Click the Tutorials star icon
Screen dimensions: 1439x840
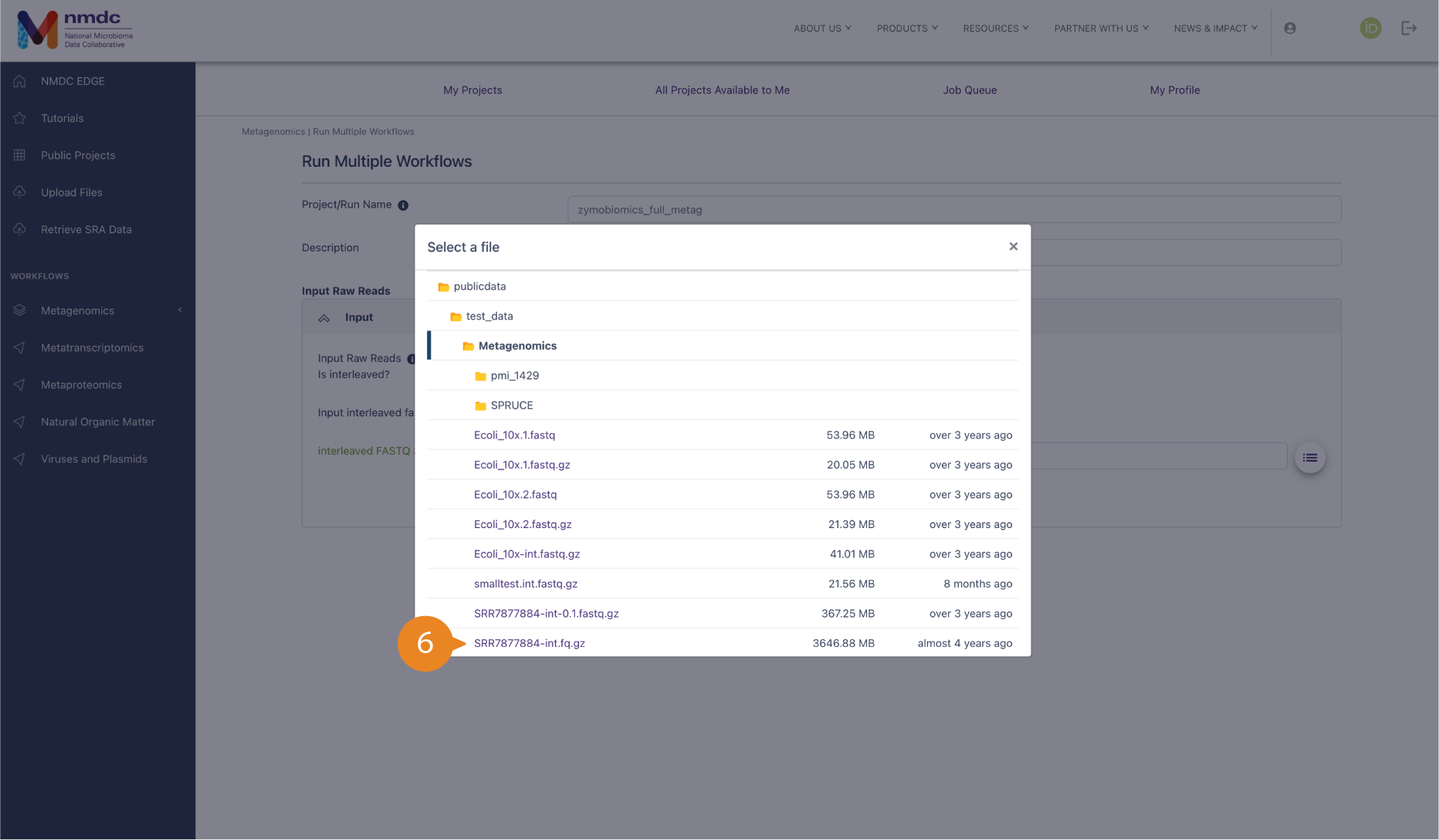point(20,118)
